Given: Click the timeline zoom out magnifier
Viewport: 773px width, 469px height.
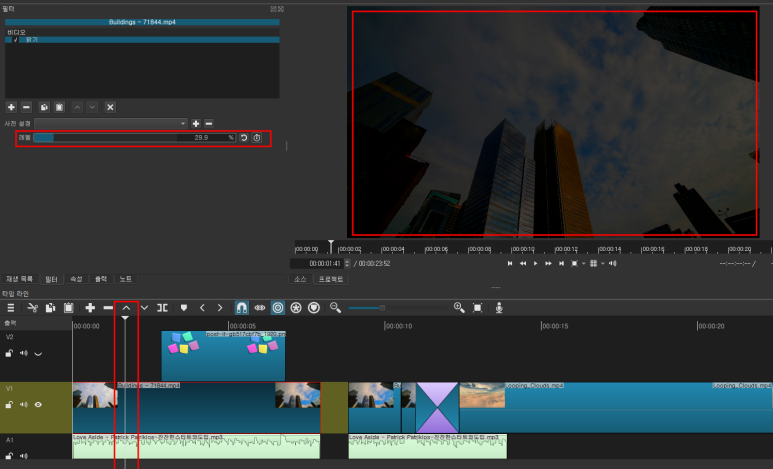Looking at the screenshot, I should click(335, 308).
